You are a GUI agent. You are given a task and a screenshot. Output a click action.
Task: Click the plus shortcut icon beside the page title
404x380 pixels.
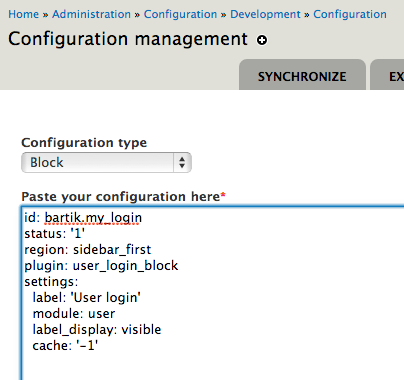pos(262,40)
